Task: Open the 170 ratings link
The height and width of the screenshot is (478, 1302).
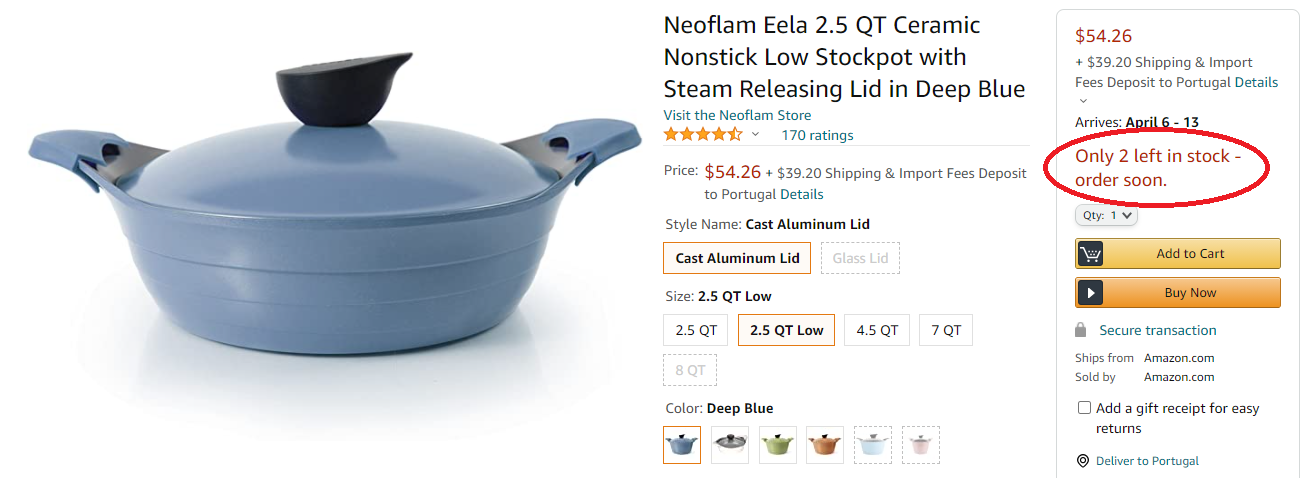Action: click(x=817, y=135)
